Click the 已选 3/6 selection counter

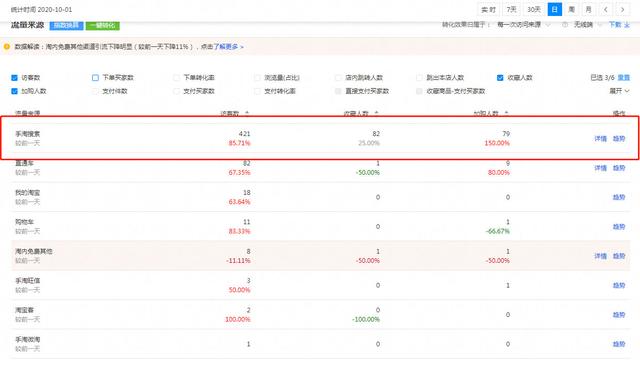coord(602,78)
